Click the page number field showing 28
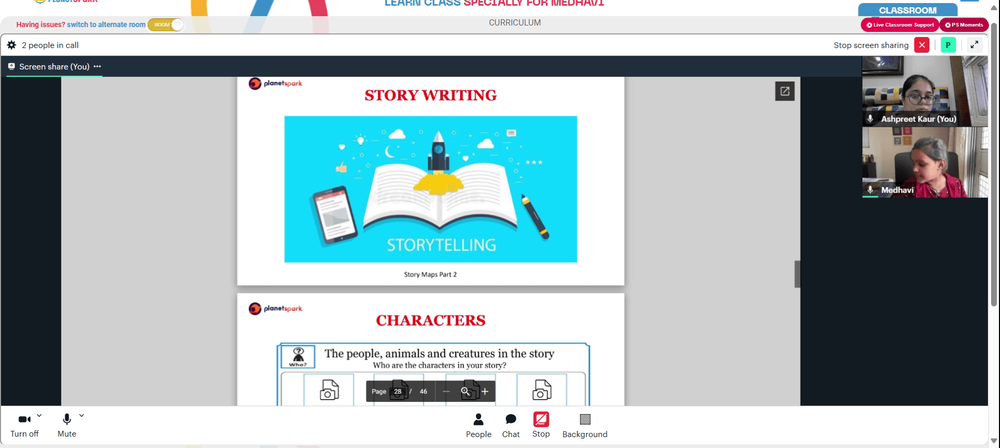The width and height of the screenshot is (1000, 448). (398, 391)
